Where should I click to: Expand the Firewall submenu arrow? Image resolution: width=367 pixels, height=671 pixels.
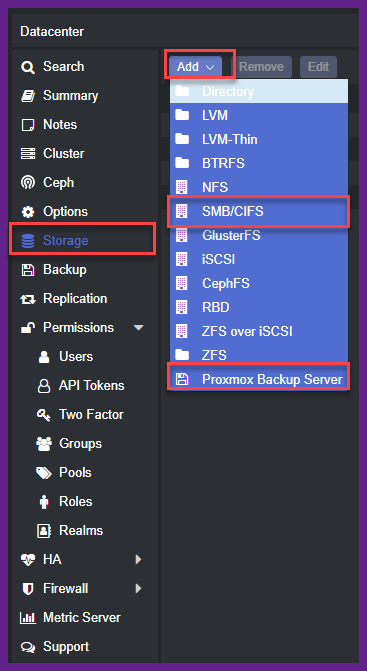click(x=138, y=589)
